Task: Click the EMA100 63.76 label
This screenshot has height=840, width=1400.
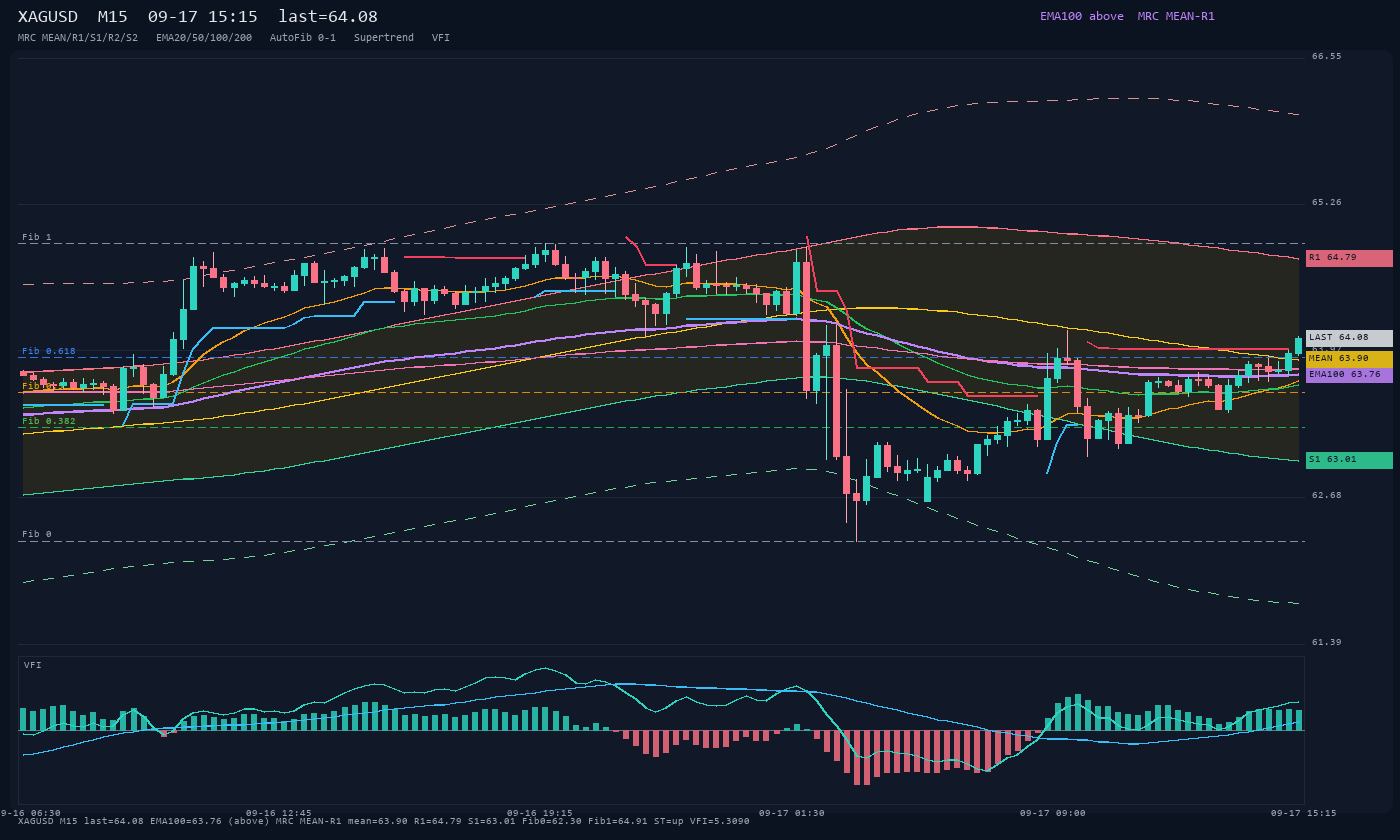Action: click(x=1349, y=375)
